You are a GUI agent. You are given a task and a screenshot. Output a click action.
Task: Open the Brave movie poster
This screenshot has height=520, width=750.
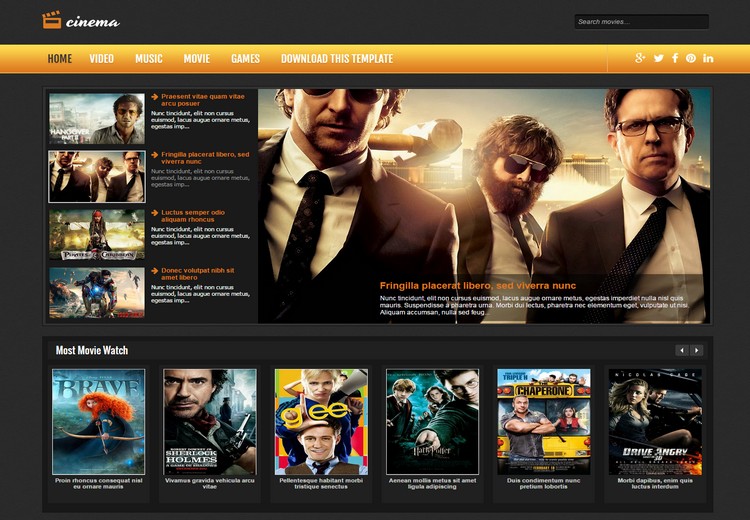[98, 421]
